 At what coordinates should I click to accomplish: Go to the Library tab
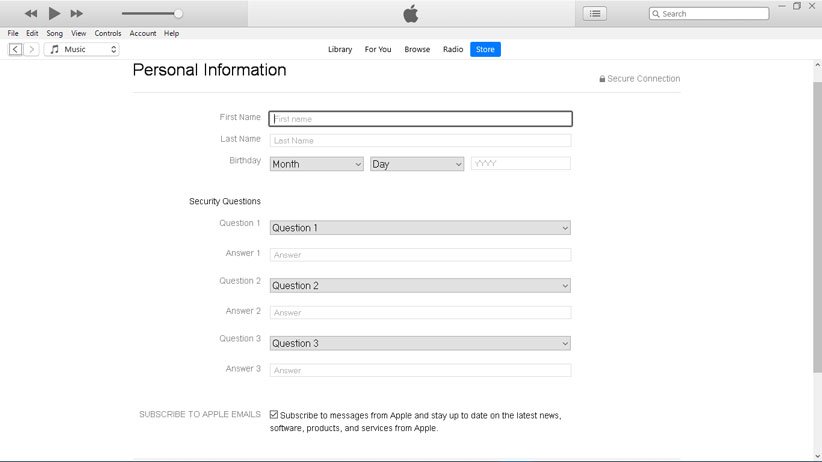coord(340,49)
